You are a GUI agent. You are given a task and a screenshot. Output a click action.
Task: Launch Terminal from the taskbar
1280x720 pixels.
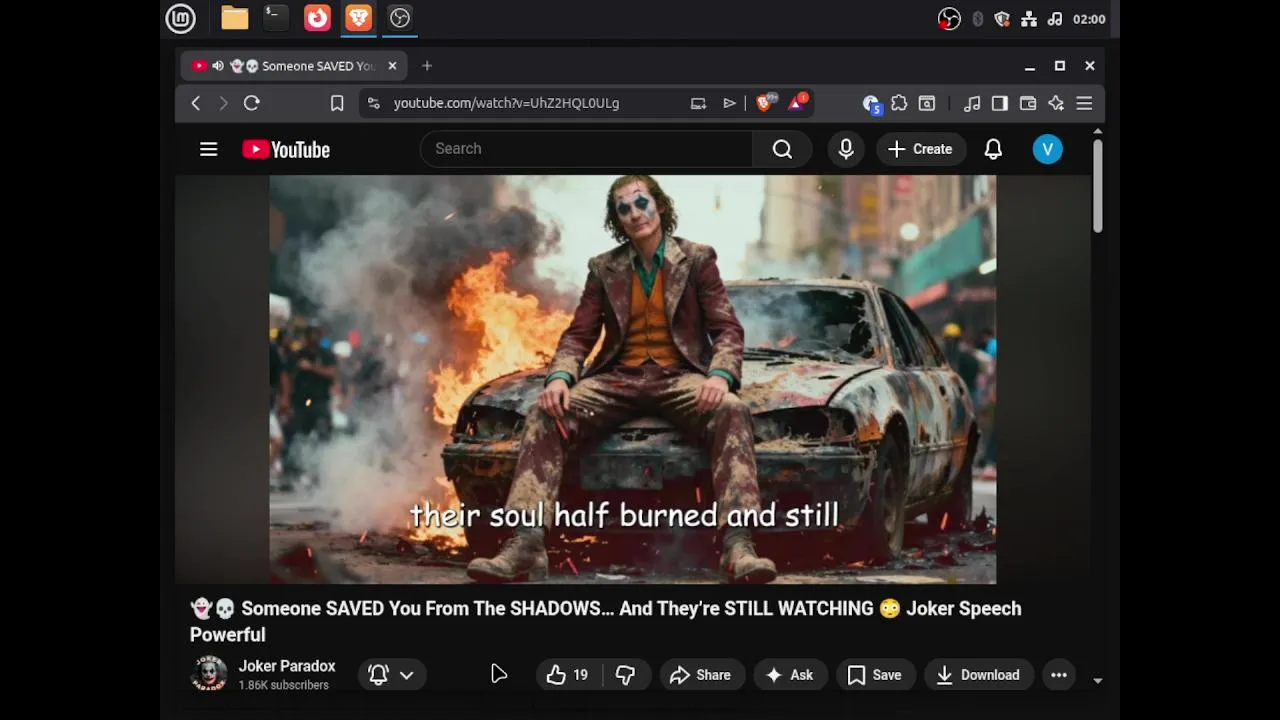276,18
